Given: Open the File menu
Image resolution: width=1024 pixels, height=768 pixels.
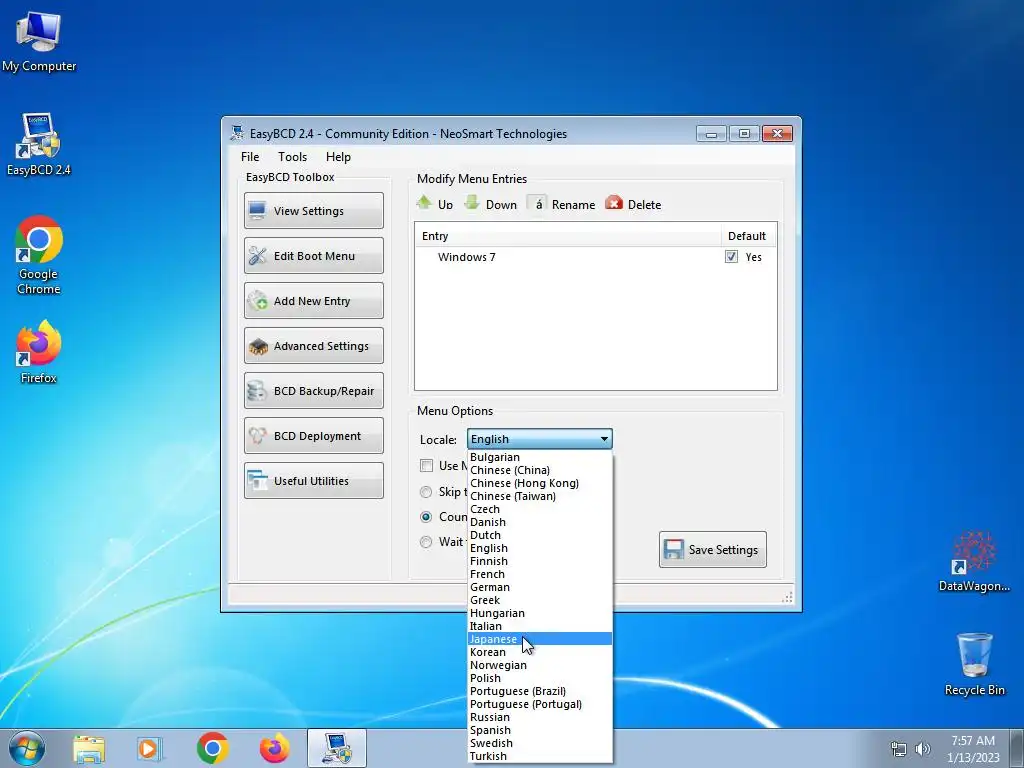Looking at the screenshot, I should 249,157.
